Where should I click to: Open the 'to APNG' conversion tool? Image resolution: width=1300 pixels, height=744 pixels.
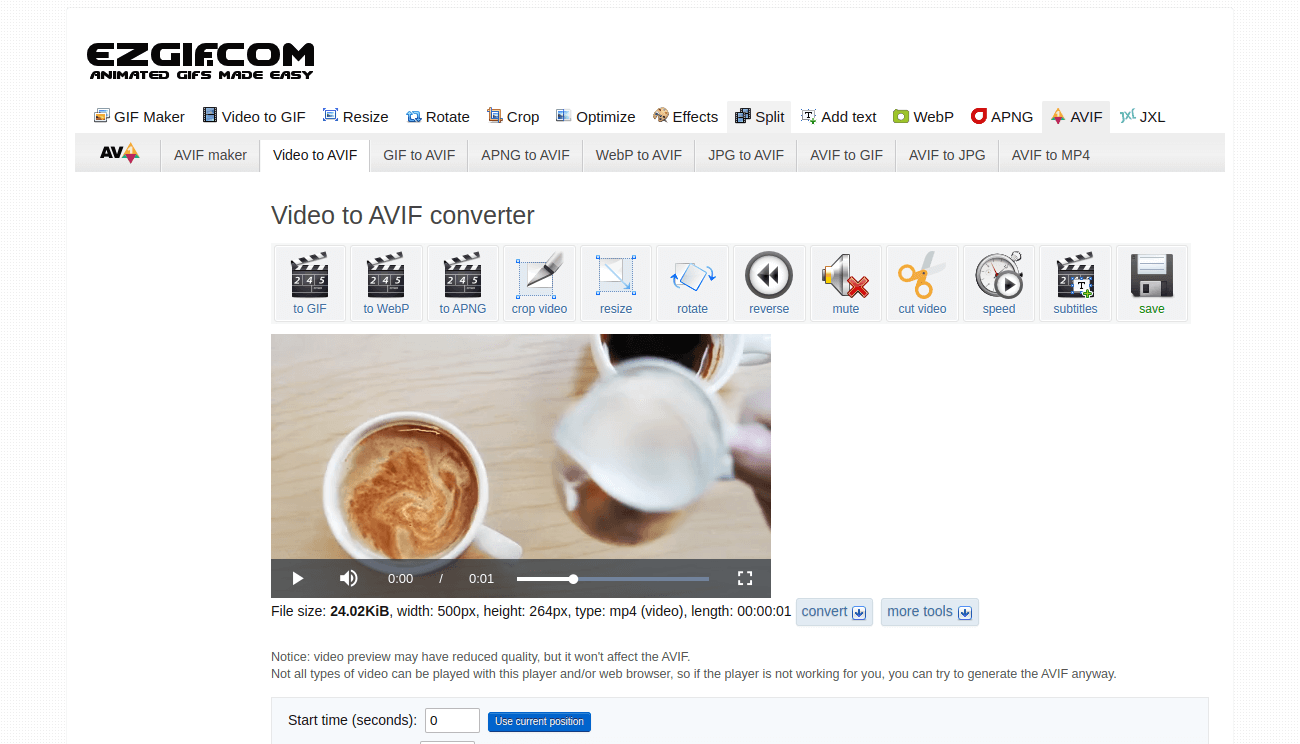[462, 283]
